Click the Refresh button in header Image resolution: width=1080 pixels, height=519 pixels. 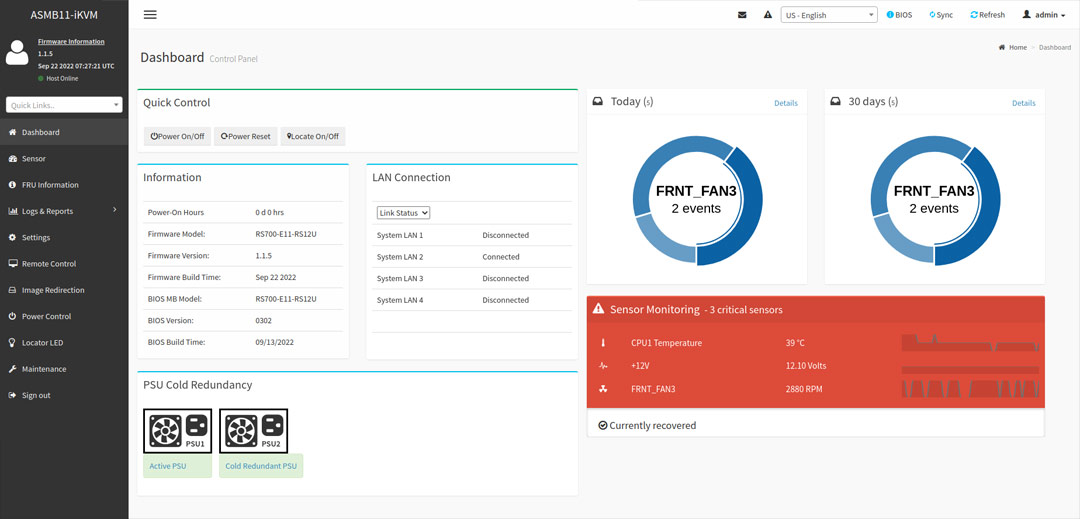(987, 14)
